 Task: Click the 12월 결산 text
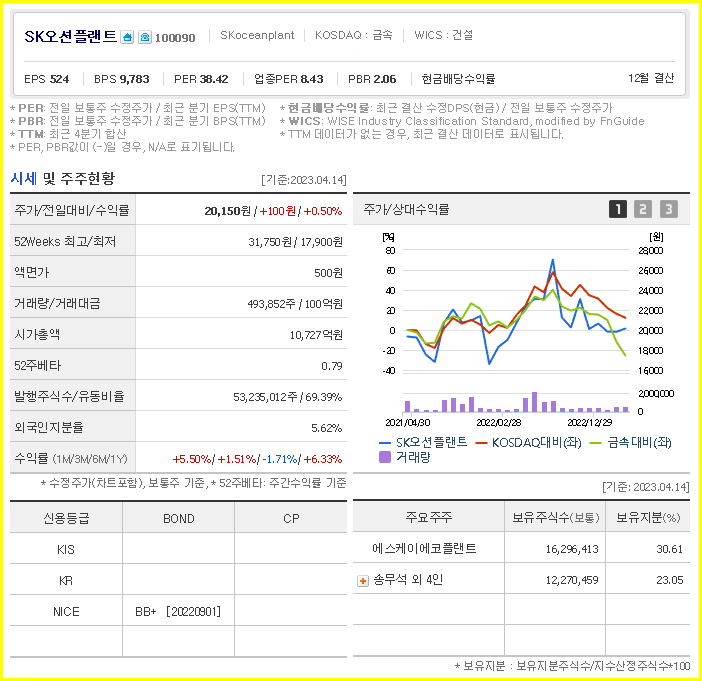click(651, 78)
